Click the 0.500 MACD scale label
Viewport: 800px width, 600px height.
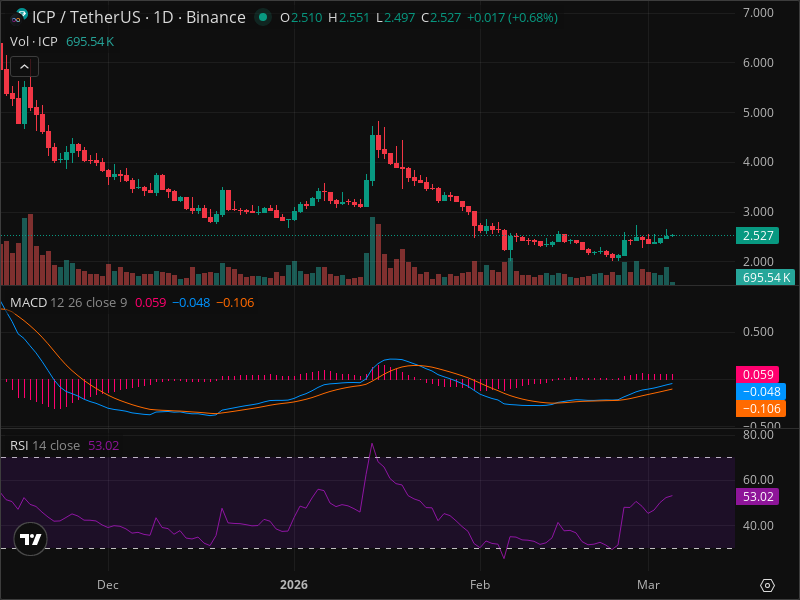(758, 332)
